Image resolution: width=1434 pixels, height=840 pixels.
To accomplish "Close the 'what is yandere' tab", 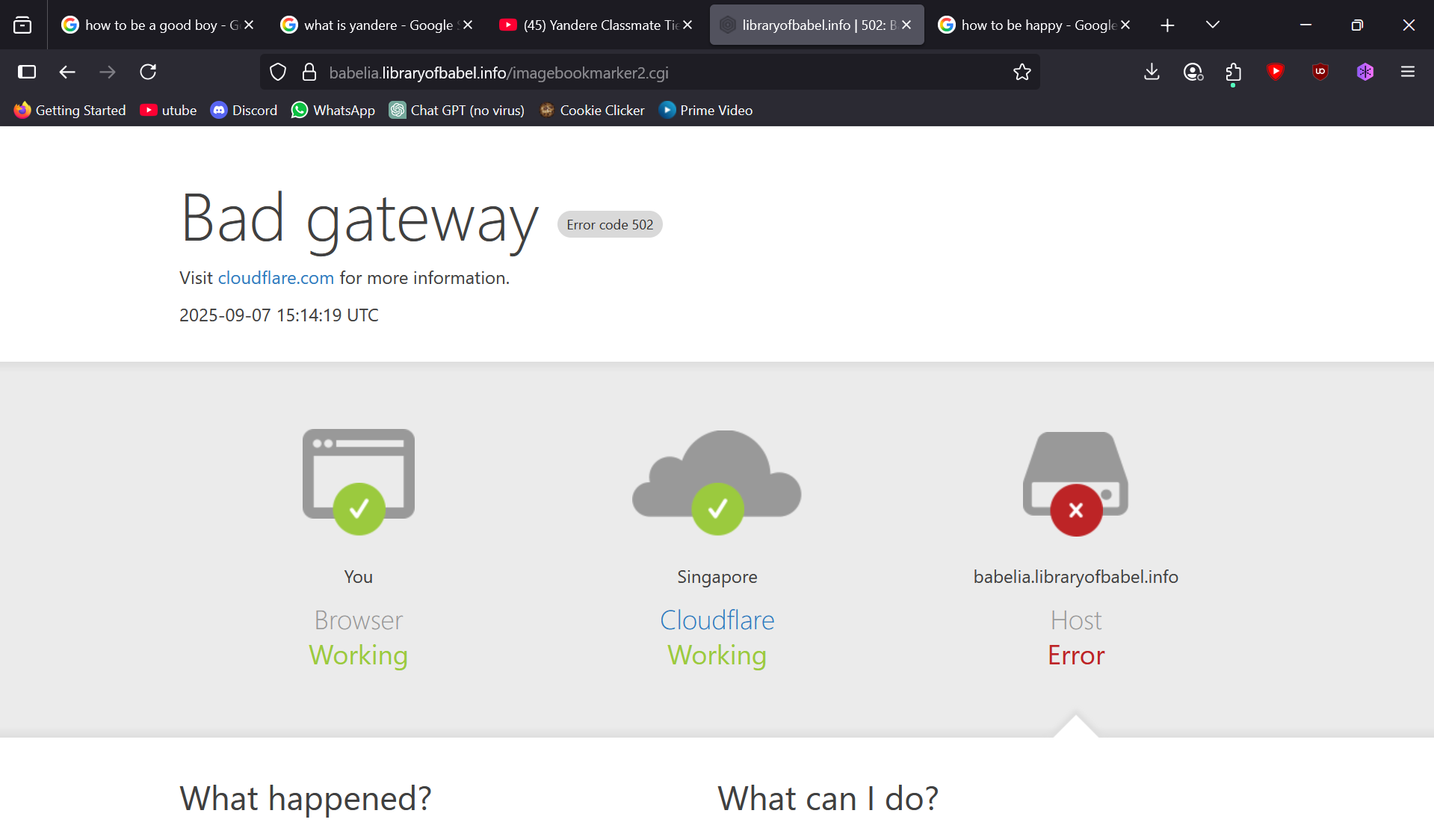I will (x=468, y=25).
